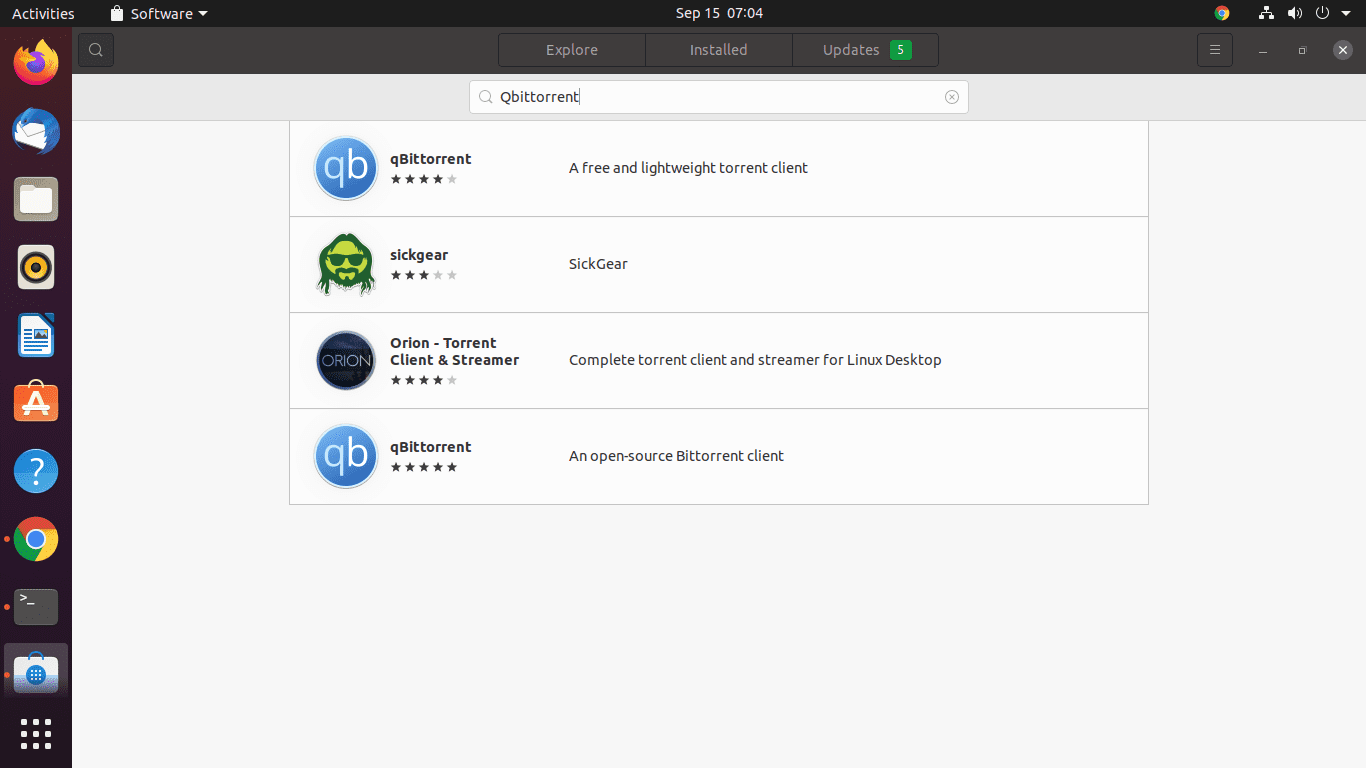Viewport: 1366px width, 768px height.
Task: Click the Updates count badge 5
Action: pyautogui.click(x=900, y=50)
